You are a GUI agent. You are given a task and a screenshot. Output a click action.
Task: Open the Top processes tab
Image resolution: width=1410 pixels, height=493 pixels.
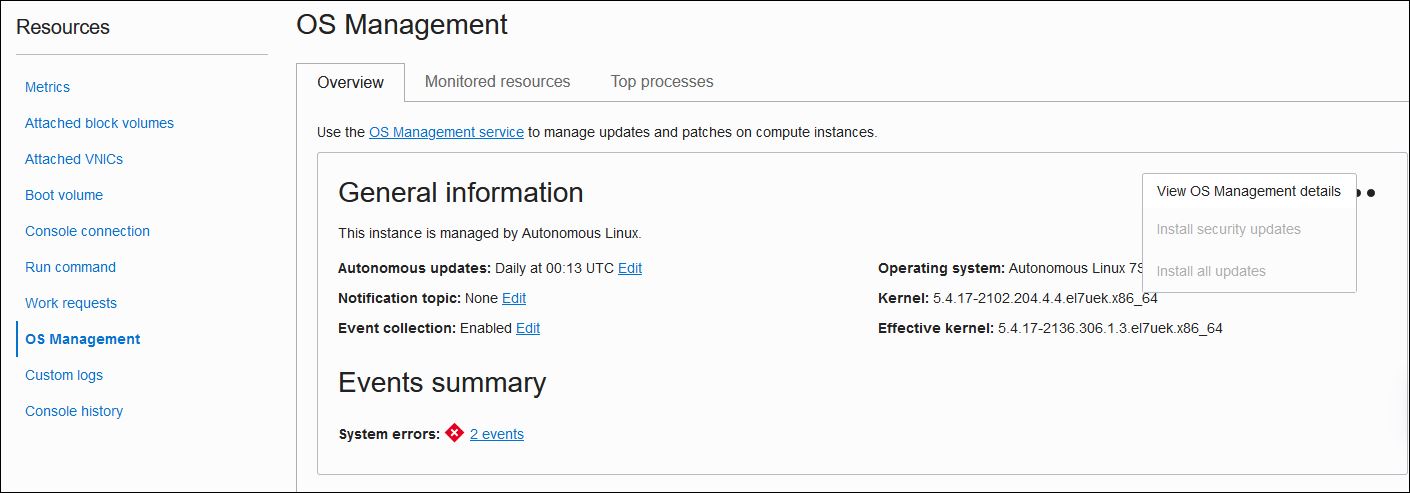coord(662,82)
